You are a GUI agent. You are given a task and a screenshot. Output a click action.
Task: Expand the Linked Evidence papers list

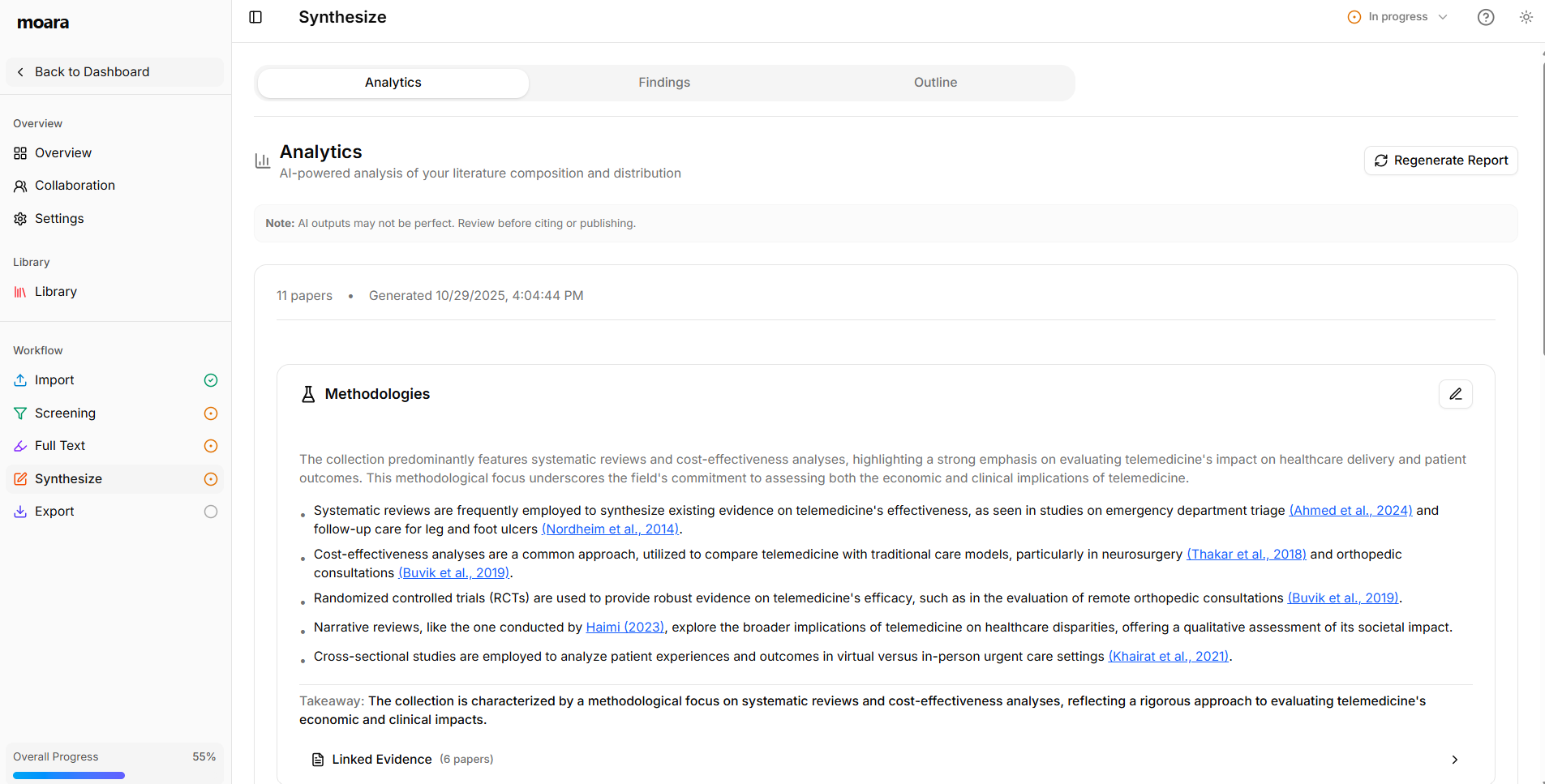point(1453,760)
